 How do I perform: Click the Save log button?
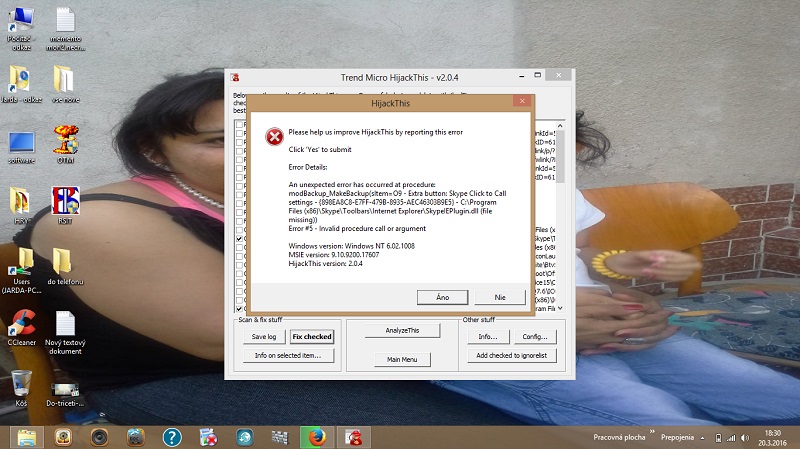pyautogui.click(x=262, y=337)
